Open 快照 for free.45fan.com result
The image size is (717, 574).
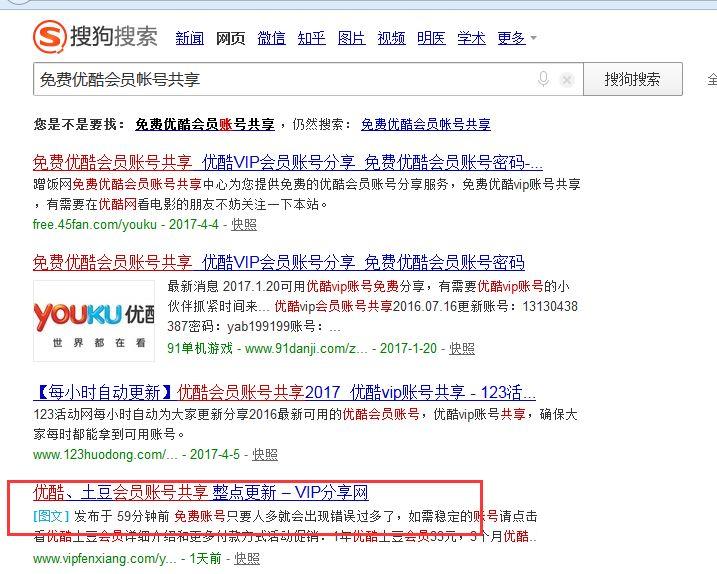tap(244, 225)
